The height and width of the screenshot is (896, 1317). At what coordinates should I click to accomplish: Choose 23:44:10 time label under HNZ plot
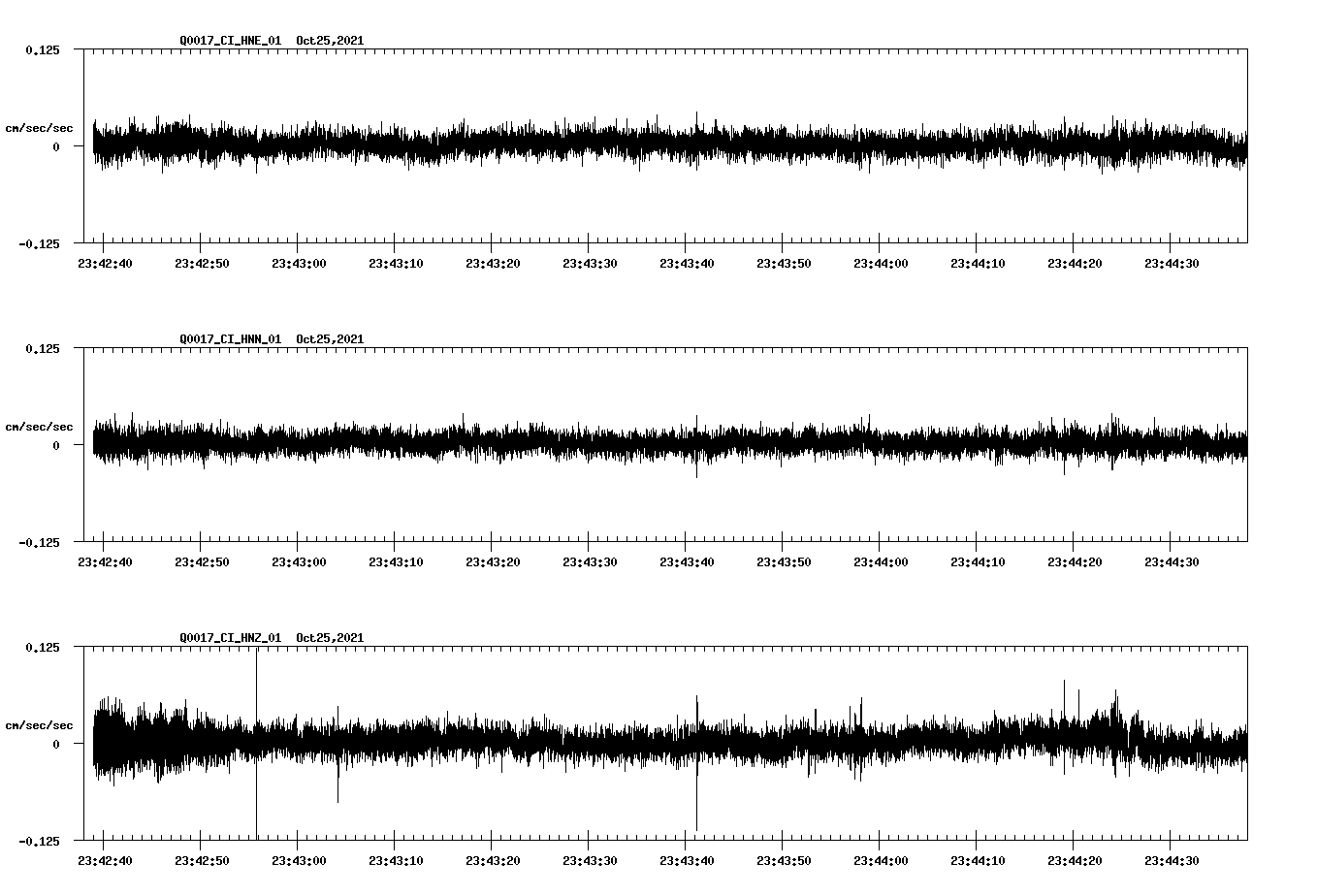(x=978, y=861)
